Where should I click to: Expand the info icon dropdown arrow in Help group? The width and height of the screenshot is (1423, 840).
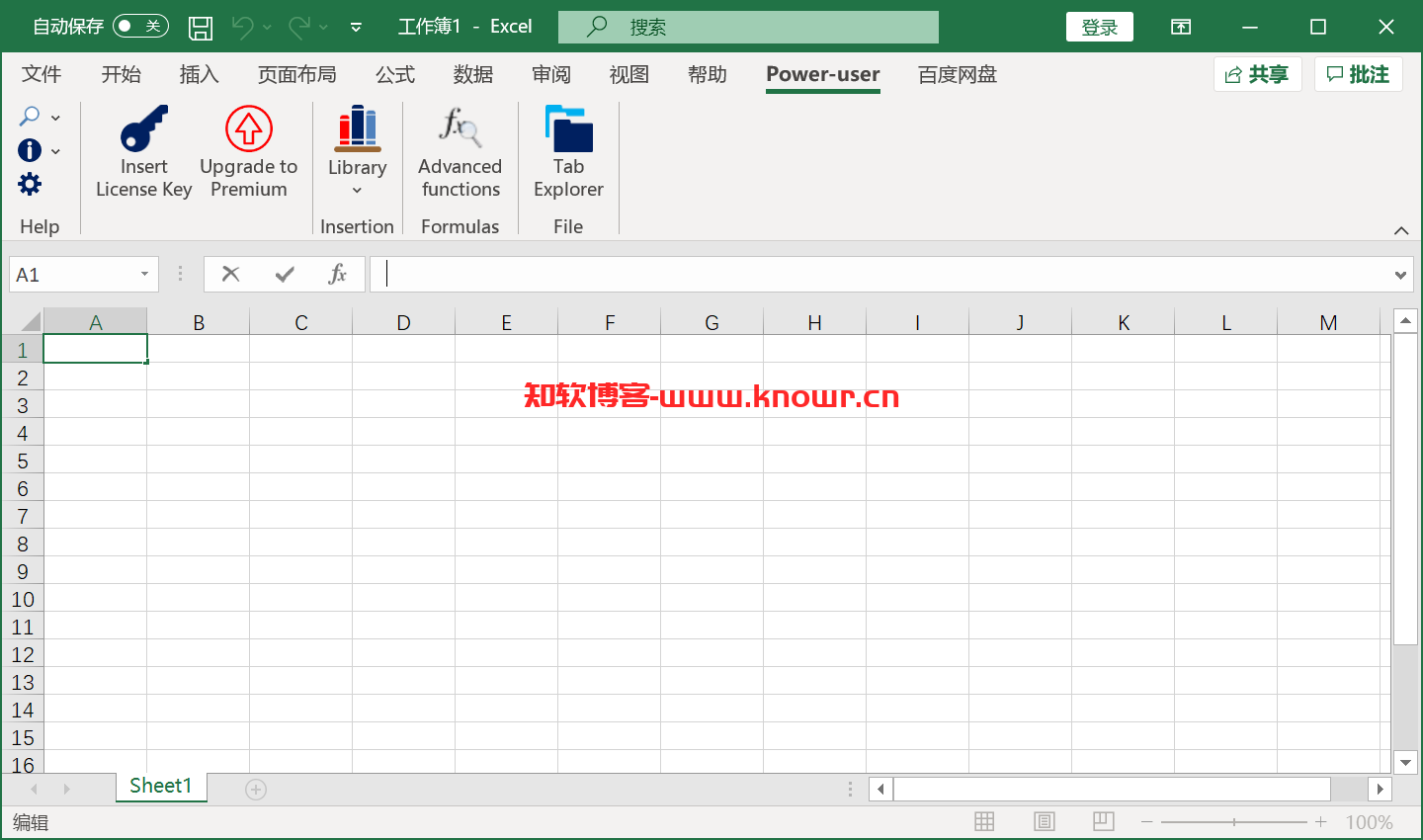[x=55, y=151]
